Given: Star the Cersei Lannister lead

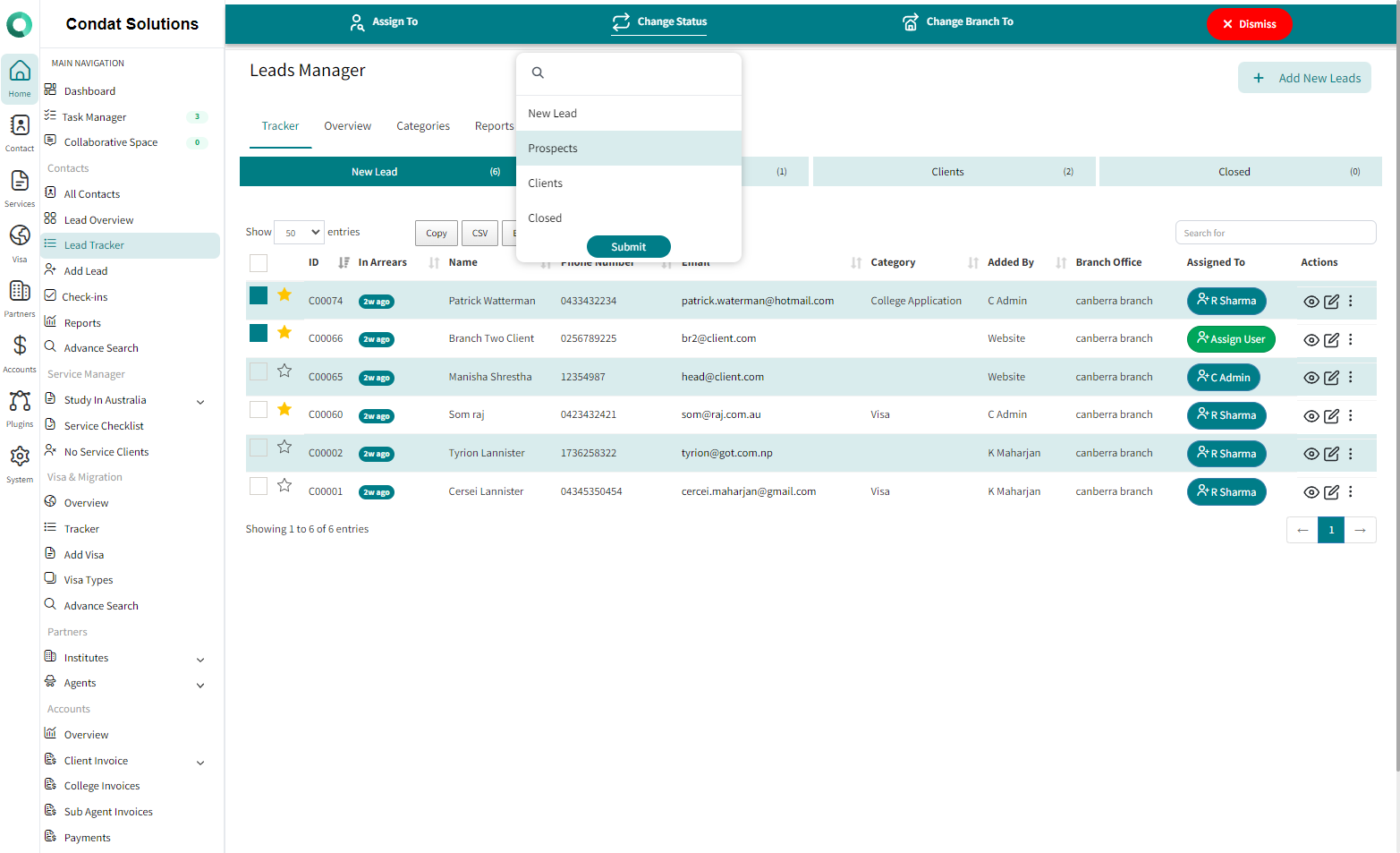Looking at the screenshot, I should tap(284, 485).
